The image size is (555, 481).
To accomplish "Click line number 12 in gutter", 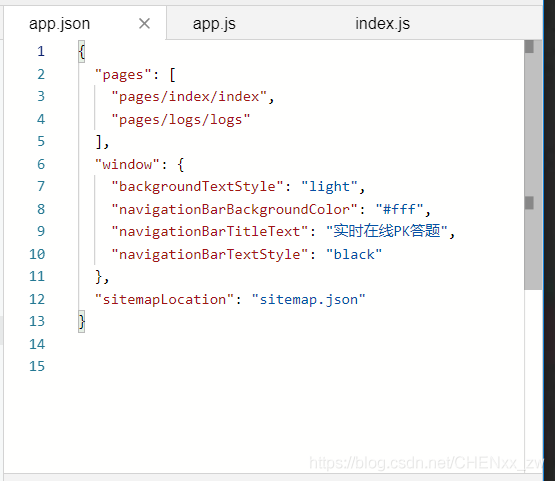I will pos(37,299).
